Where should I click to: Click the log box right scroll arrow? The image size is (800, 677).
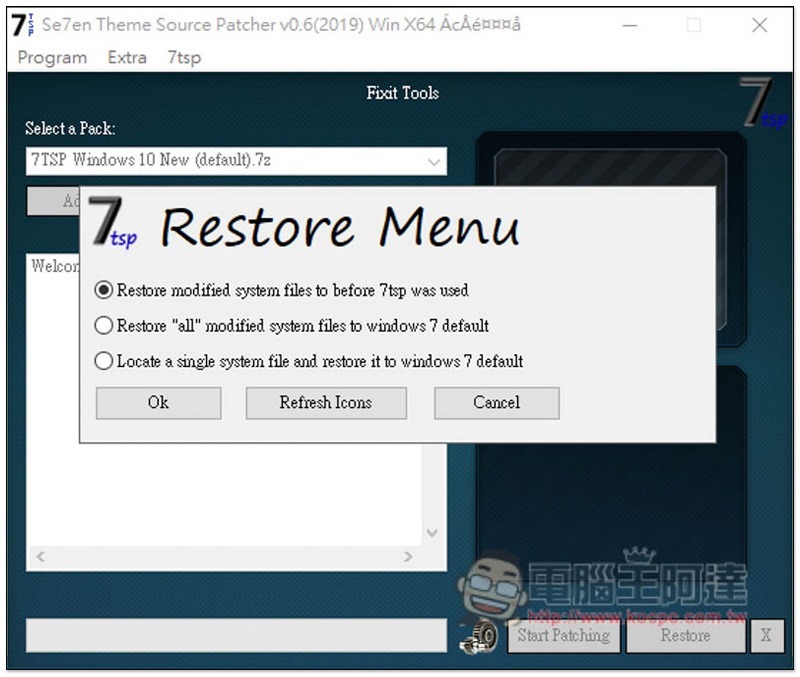click(408, 557)
